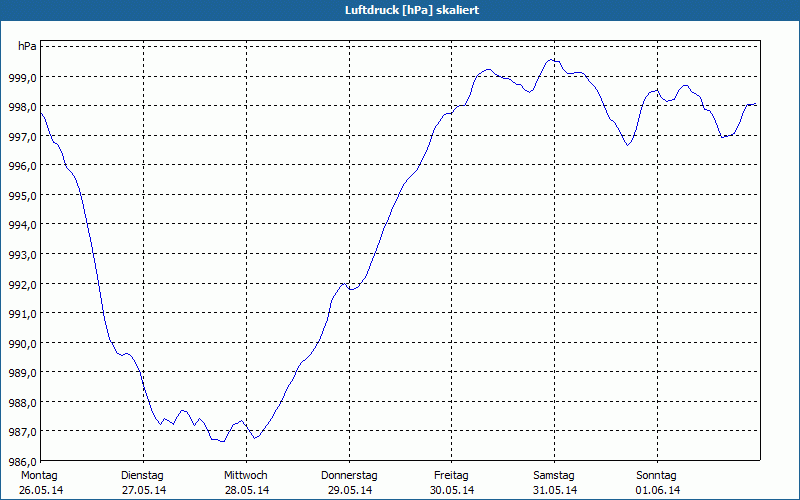Image resolution: width=800 pixels, height=500 pixels.
Task: Click the Mittwoch day label
Action: [245, 476]
